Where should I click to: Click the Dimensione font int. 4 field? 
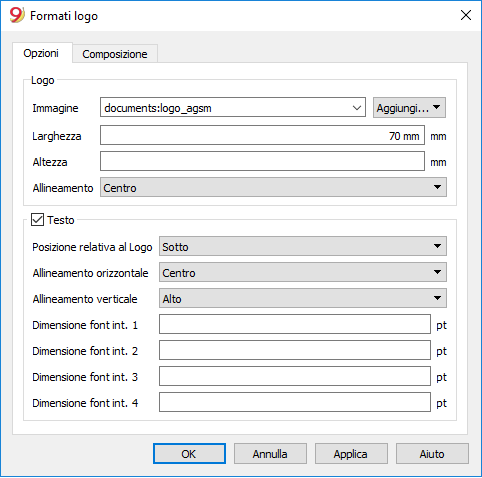click(295, 402)
